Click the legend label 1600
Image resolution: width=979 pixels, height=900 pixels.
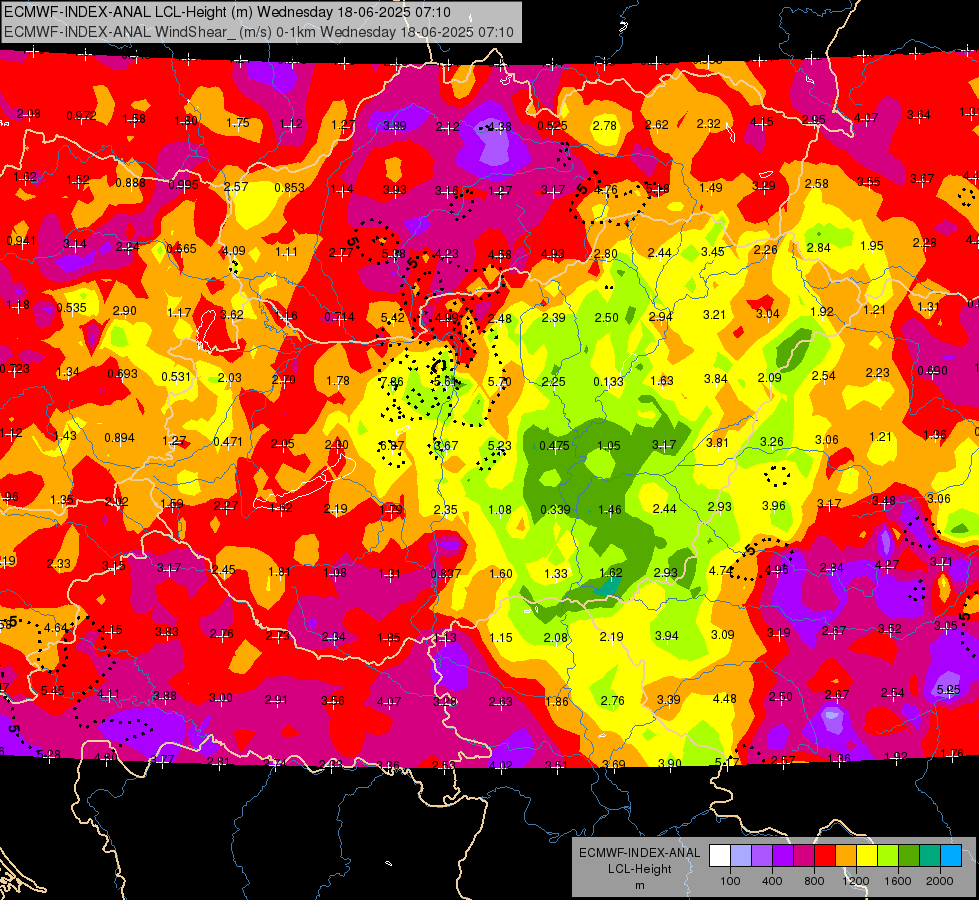898,881
